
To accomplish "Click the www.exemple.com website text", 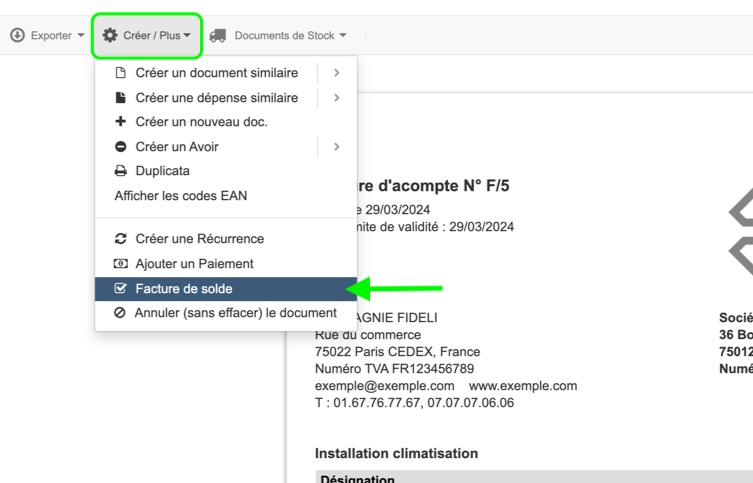I will point(522,385).
